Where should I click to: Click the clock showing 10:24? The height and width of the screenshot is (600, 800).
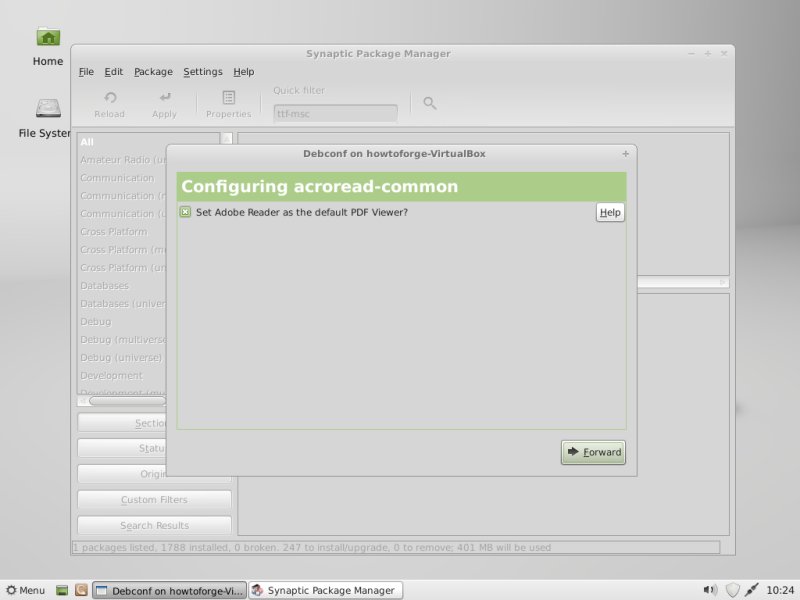(x=780, y=590)
